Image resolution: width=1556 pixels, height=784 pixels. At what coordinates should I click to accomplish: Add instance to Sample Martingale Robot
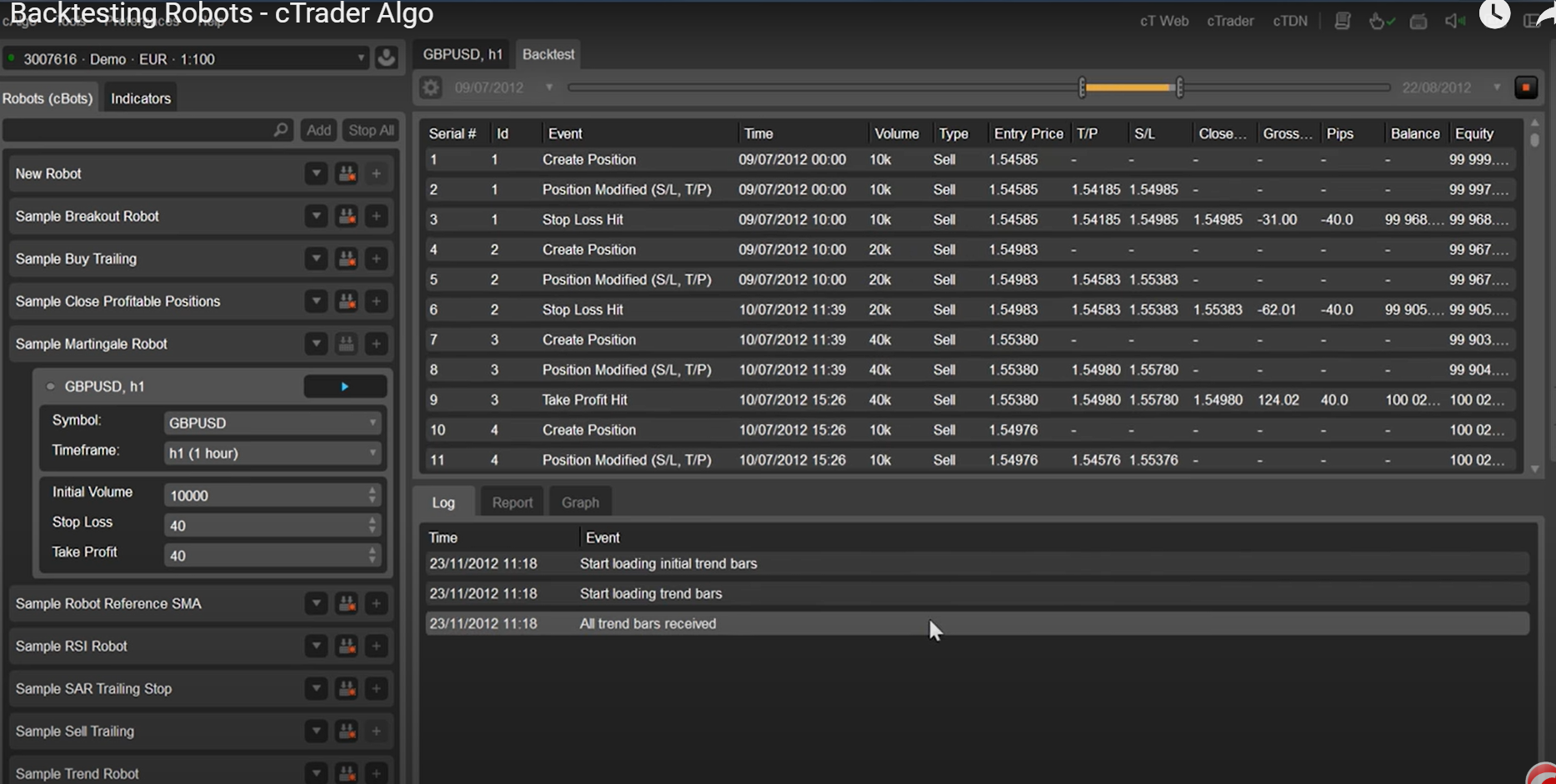377,343
